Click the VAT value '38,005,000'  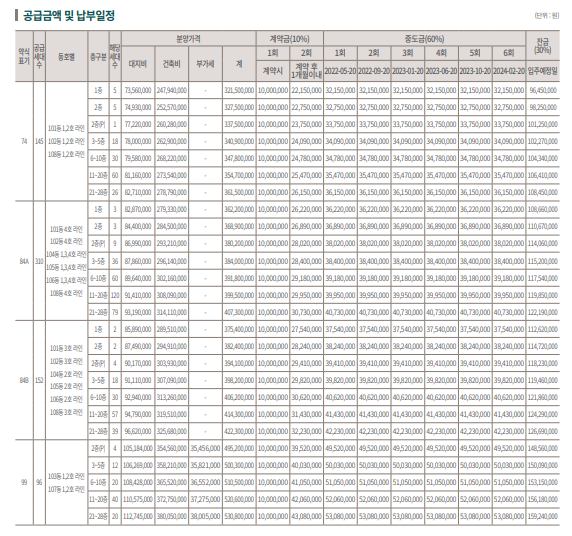click(x=205, y=516)
